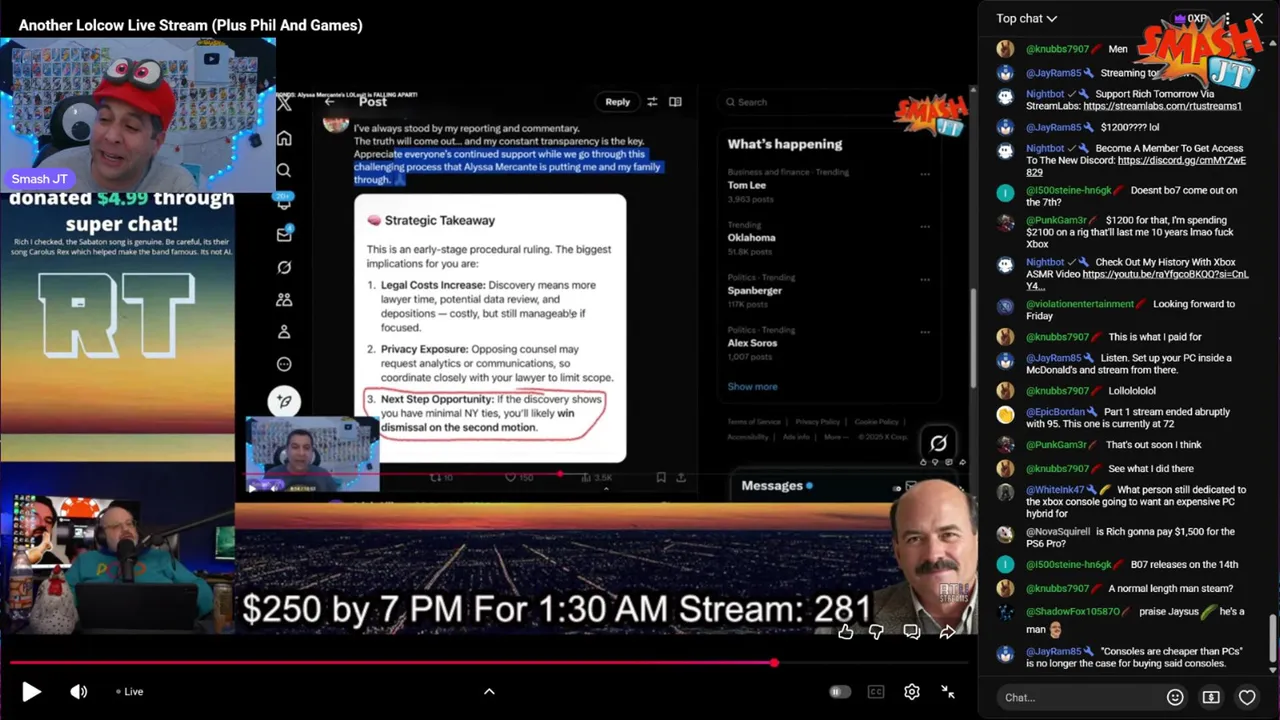Toggle the autoplay switch
1280x720 pixels.
pos(840,691)
